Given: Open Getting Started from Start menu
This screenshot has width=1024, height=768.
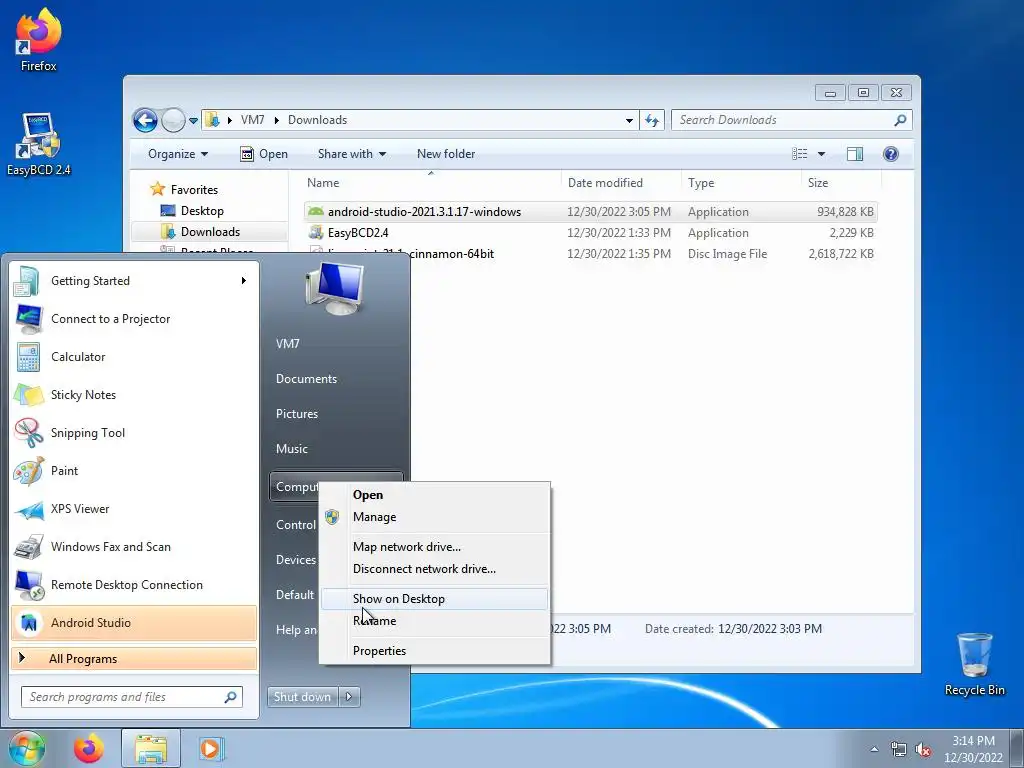Looking at the screenshot, I should click(x=134, y=281).
